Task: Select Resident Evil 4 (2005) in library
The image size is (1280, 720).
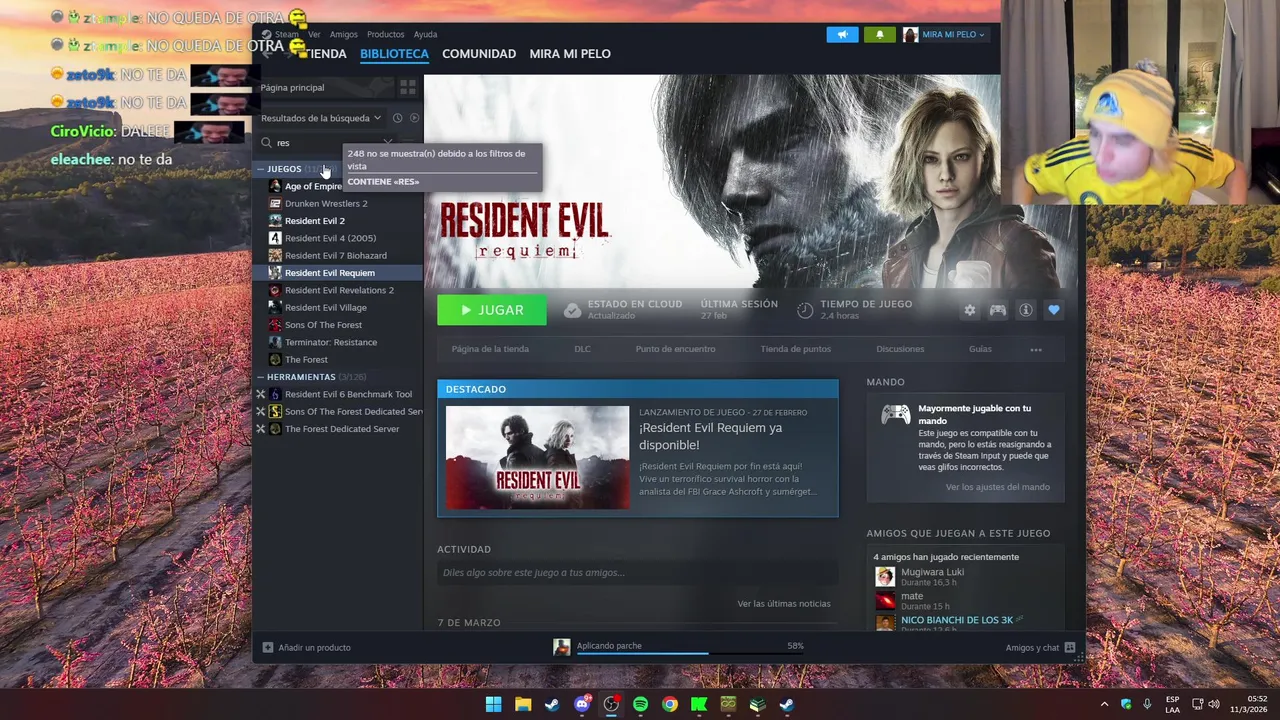Action: pyautogui.click(x=330, y=238)
